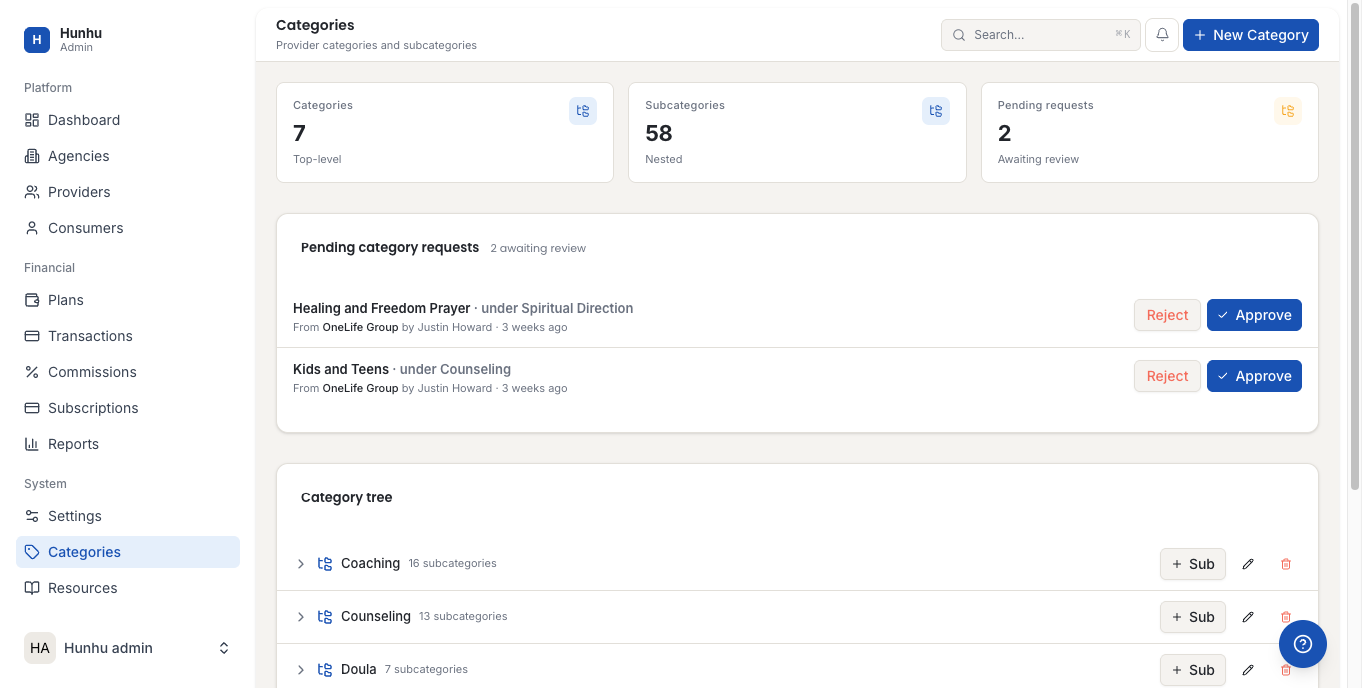
Task: Add a Sub to Doula
Action: coord(1192,670)
